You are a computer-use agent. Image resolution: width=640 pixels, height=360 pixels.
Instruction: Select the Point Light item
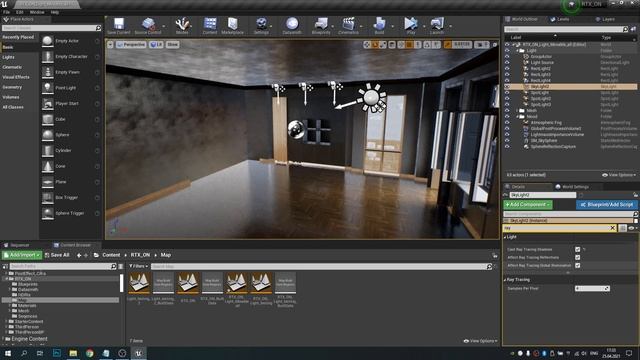tap(71, 88)
